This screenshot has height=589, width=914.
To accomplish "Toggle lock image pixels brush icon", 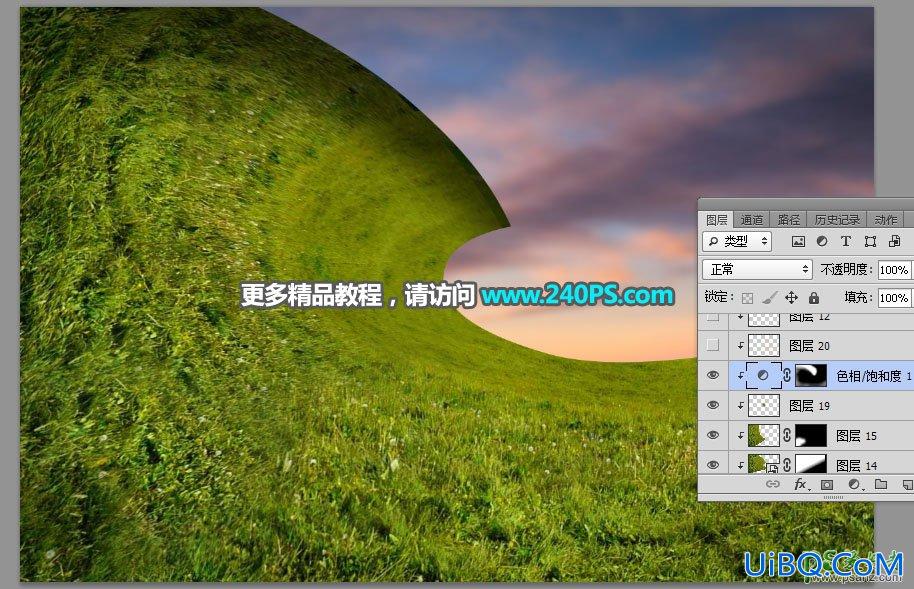I will click(x=769, y=298).
